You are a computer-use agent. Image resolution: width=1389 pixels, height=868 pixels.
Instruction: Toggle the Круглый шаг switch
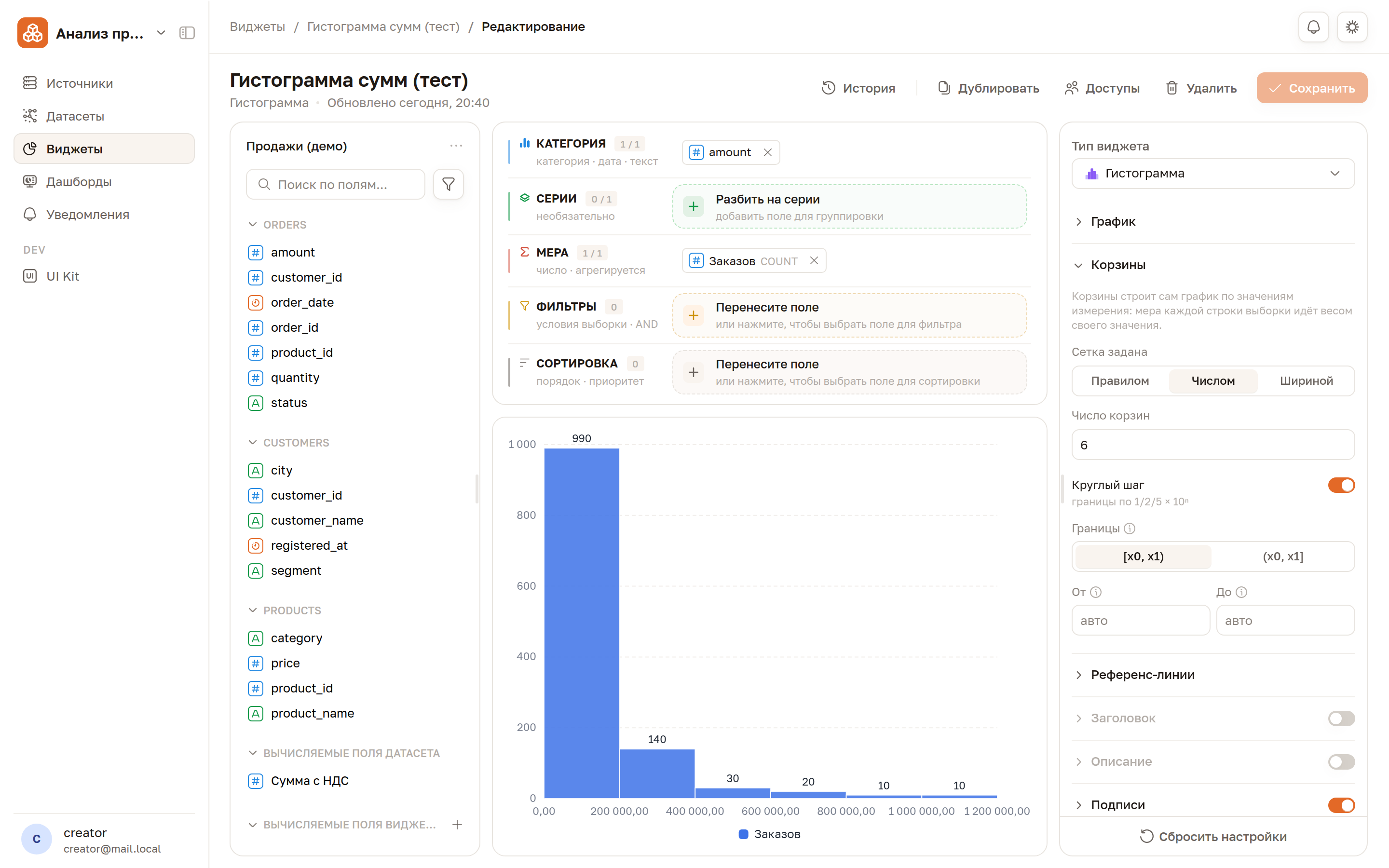coord(1341,485)
